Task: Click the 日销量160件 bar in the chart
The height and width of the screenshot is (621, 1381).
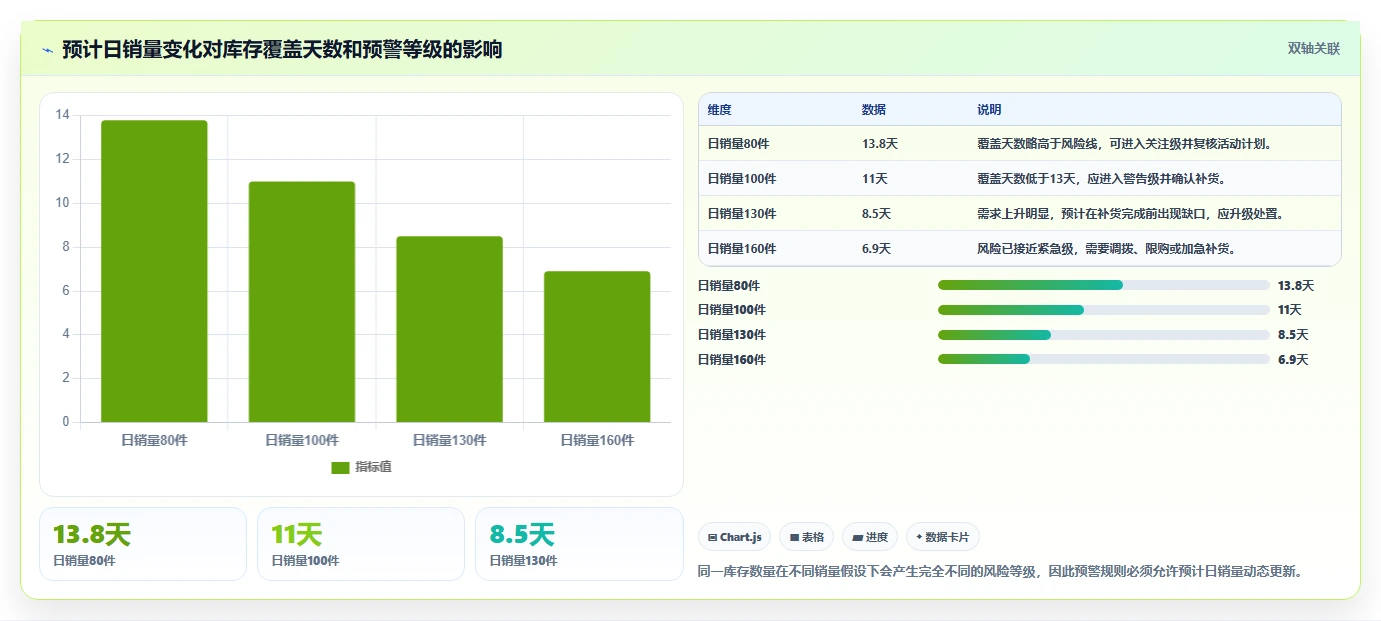Action: [x=597, y=347]
